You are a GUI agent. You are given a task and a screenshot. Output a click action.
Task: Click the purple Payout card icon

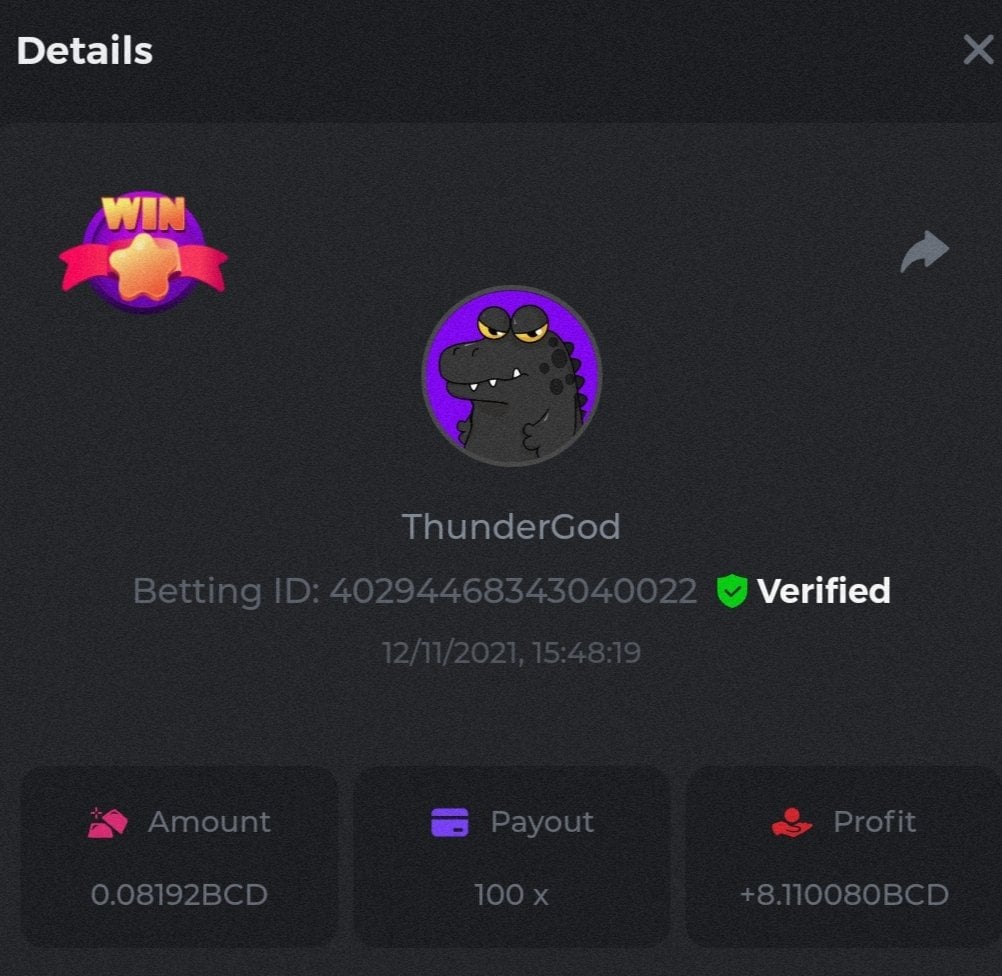pos(450,823)
